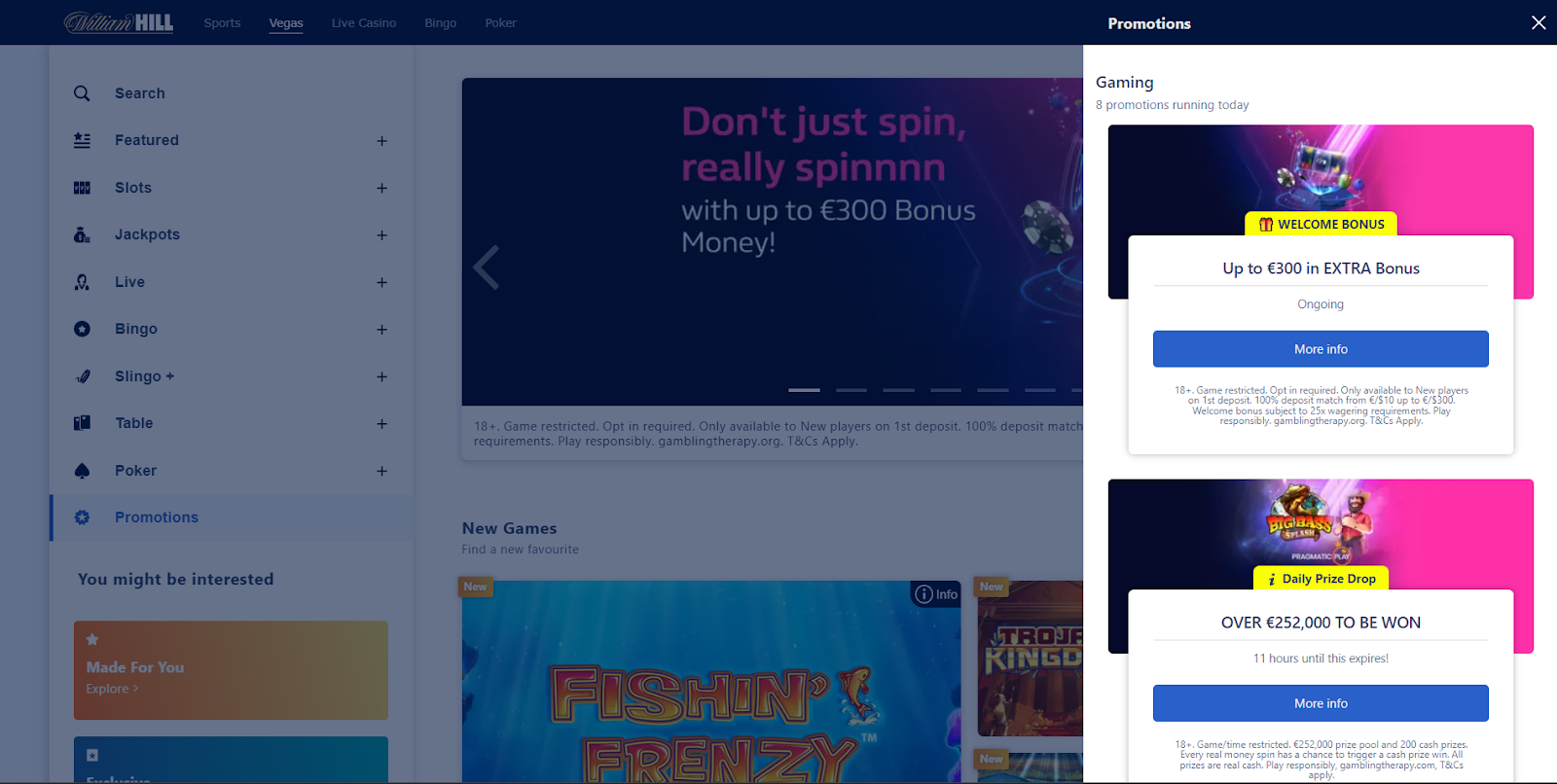The width and height of the screenshot is (1557, 784).
Task: Click the '8 promotions running today' text
Action: tap(1172, 105)
